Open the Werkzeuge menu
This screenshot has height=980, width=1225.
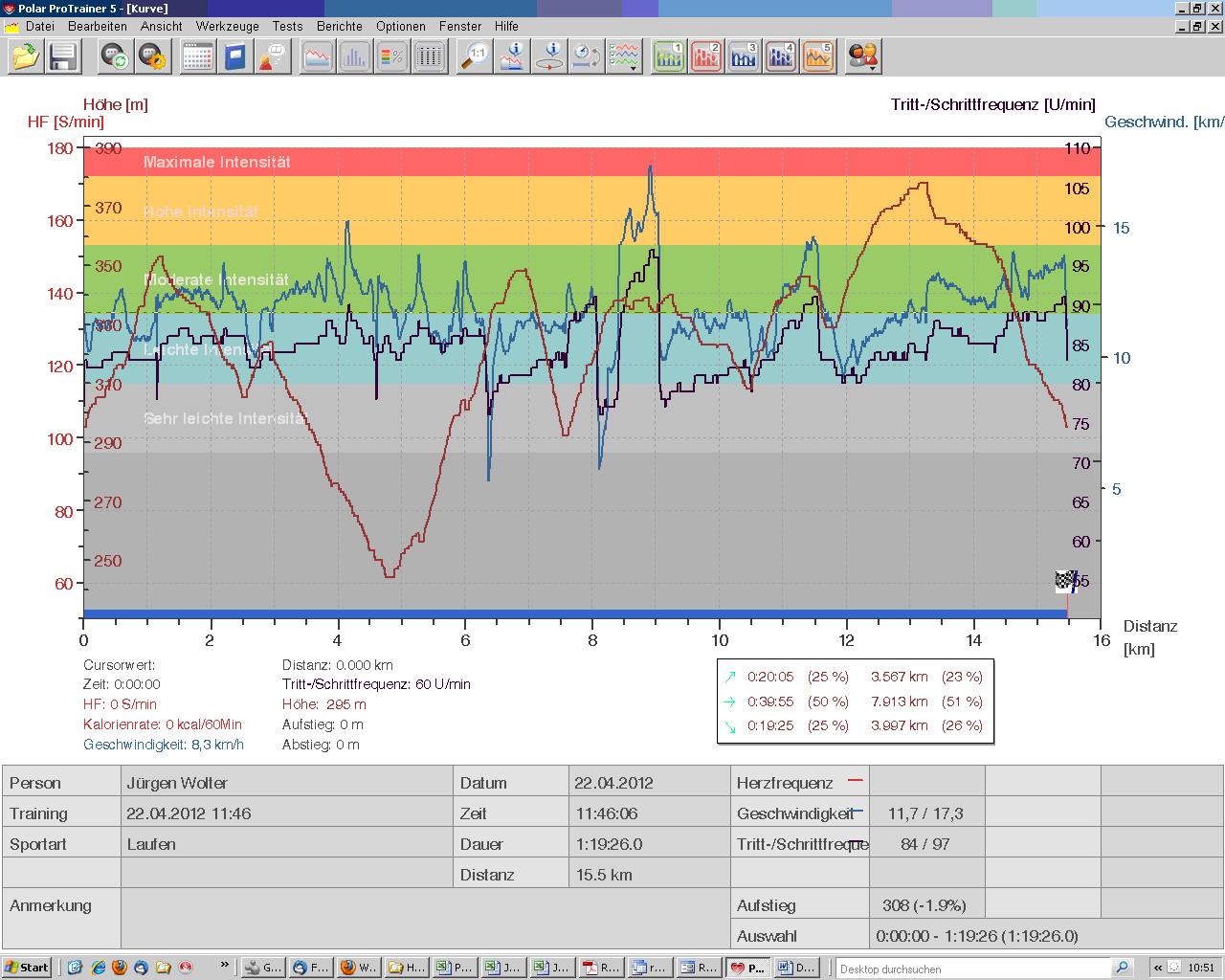click(227, 26)
